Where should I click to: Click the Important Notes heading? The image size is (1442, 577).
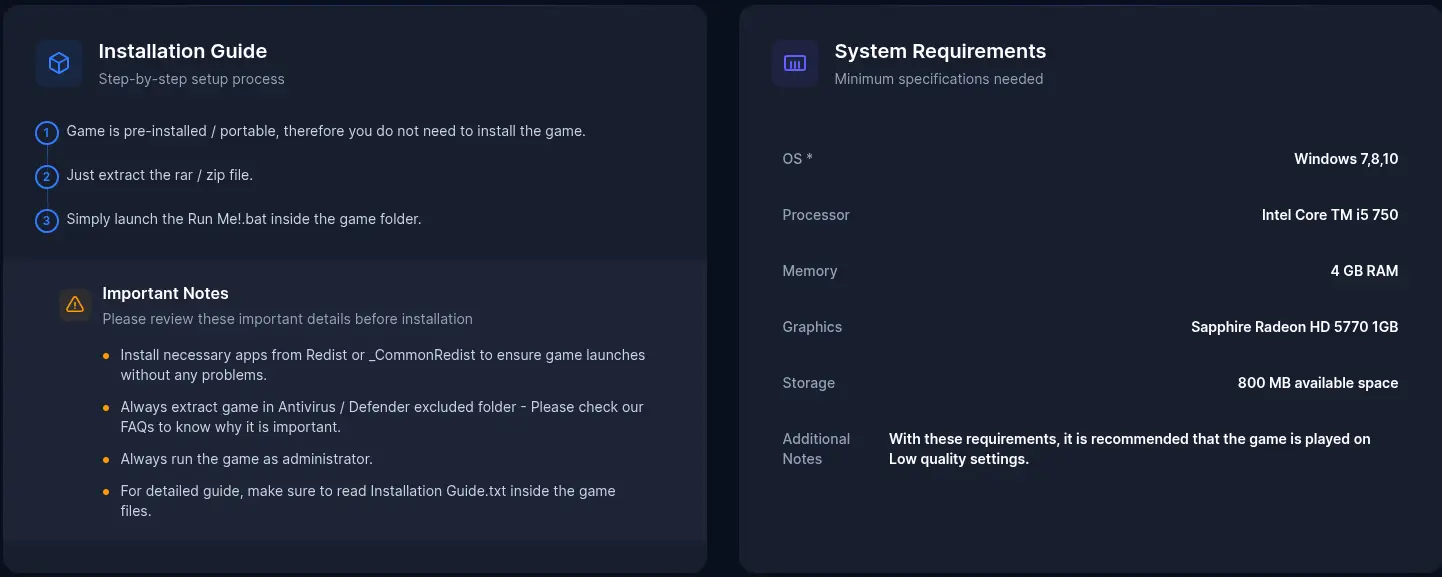[166, 293]
